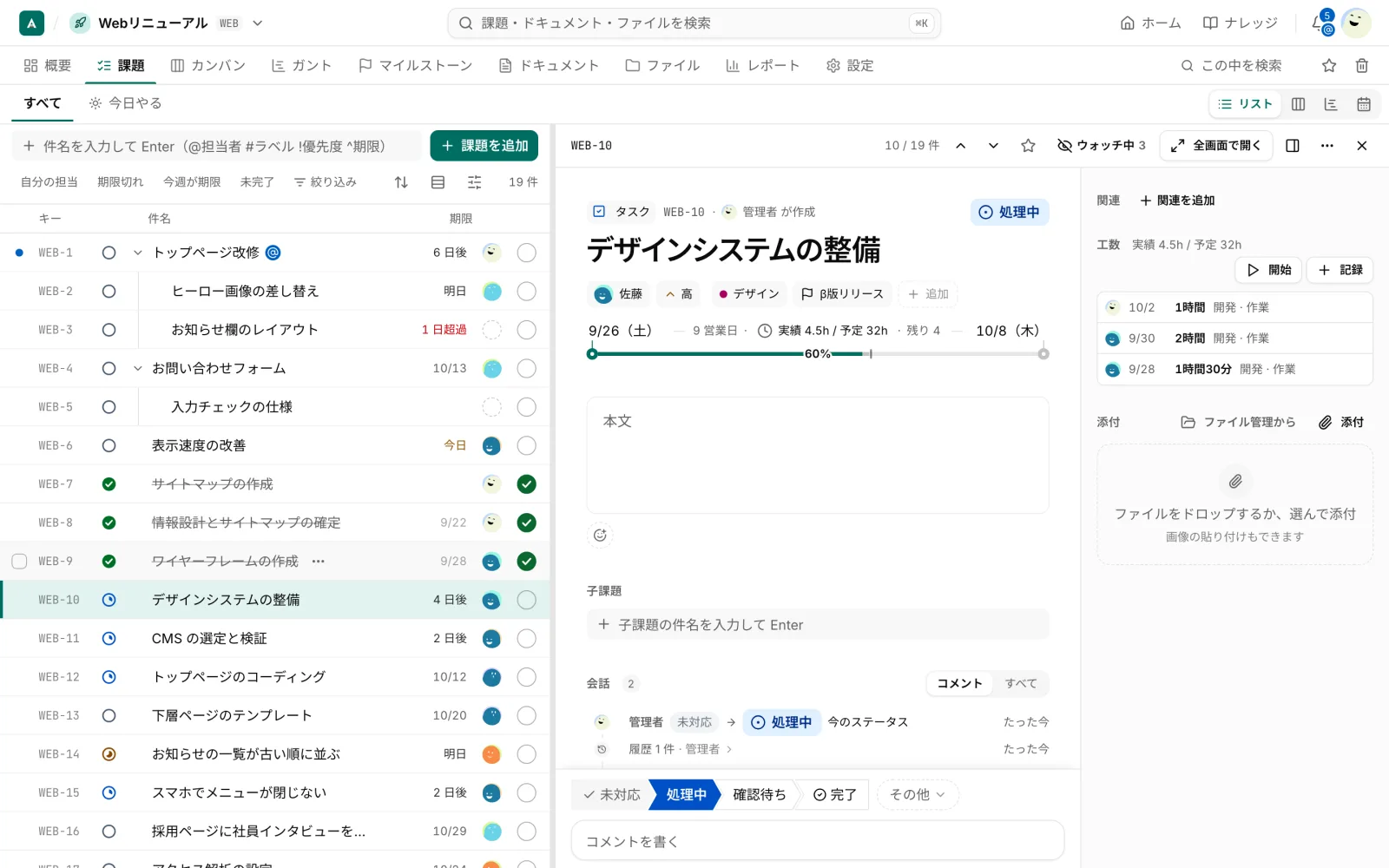Add an emoji reaction to the body
1389x868 pixels.
[600, 536]
